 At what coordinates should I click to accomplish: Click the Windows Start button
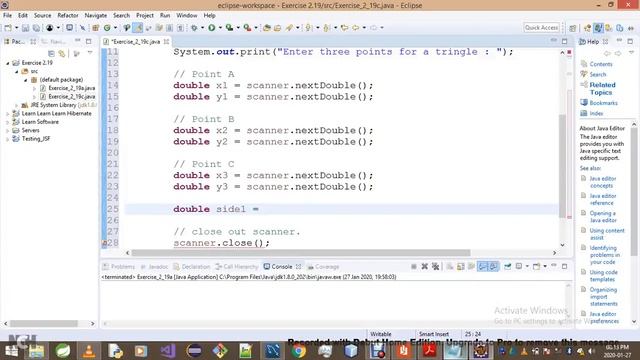coord(11,351)
